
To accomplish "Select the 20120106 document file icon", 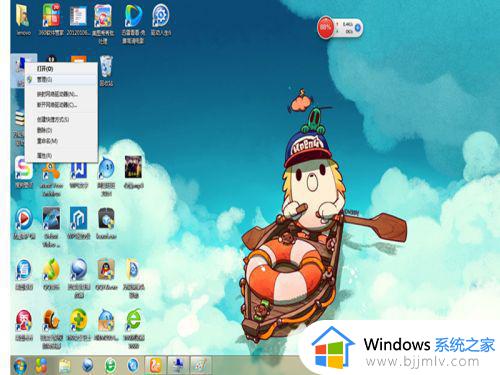I will click(x=78, y=20).
